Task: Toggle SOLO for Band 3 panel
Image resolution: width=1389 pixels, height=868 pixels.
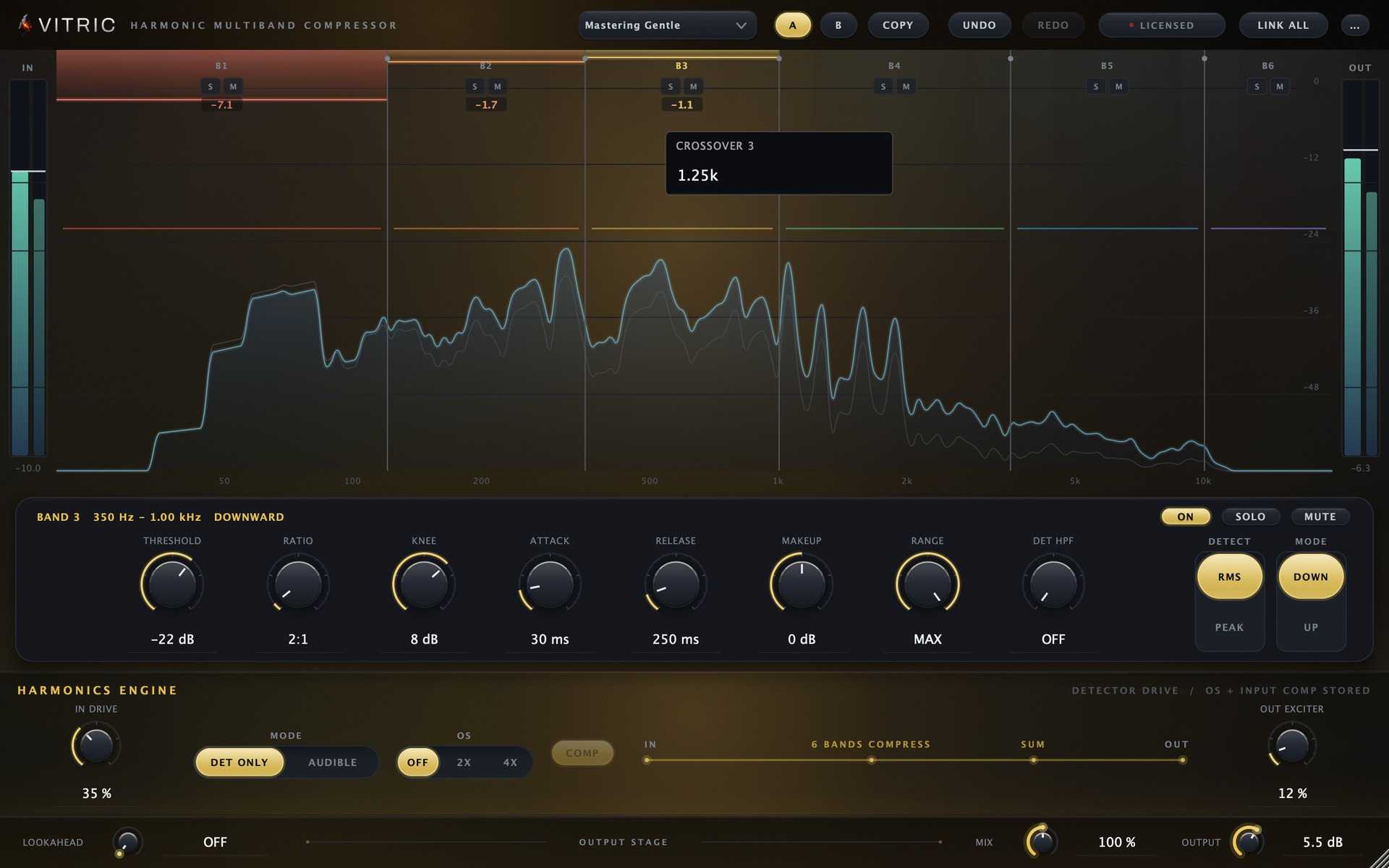Action: pos(1250,516)
